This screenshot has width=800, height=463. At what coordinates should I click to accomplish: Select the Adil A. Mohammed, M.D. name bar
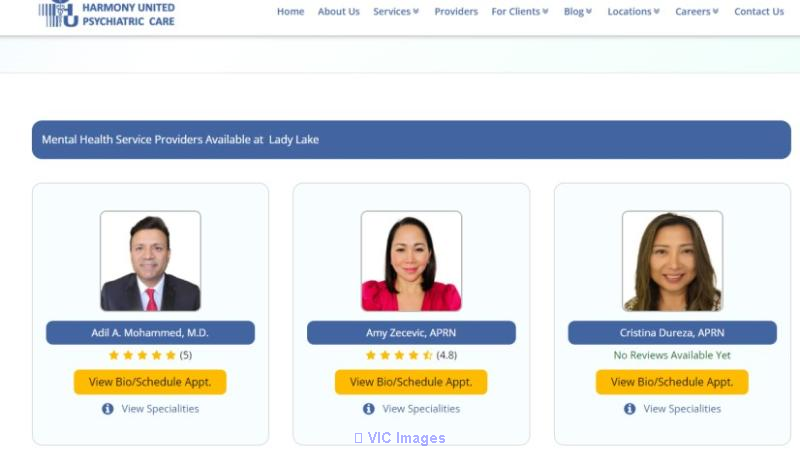(151, 332)
